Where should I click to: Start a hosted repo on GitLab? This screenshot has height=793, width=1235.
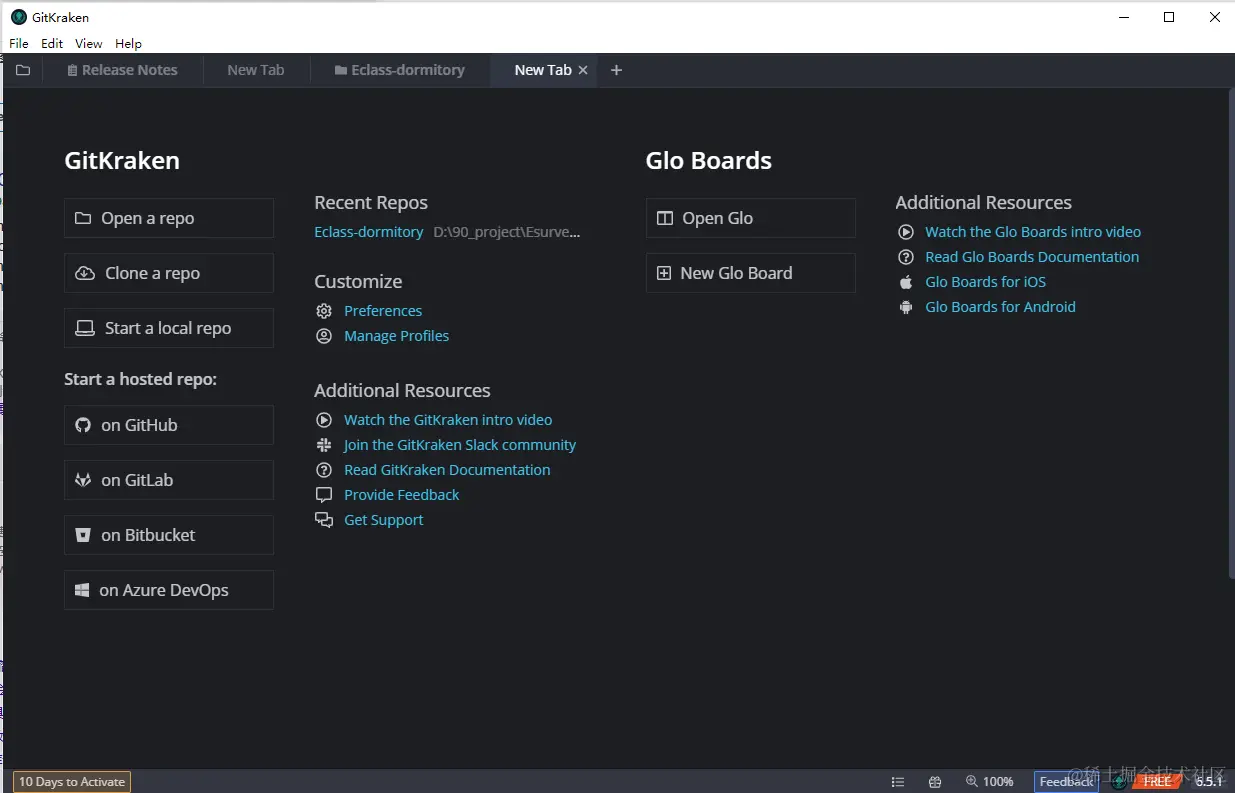click(169, 480)
